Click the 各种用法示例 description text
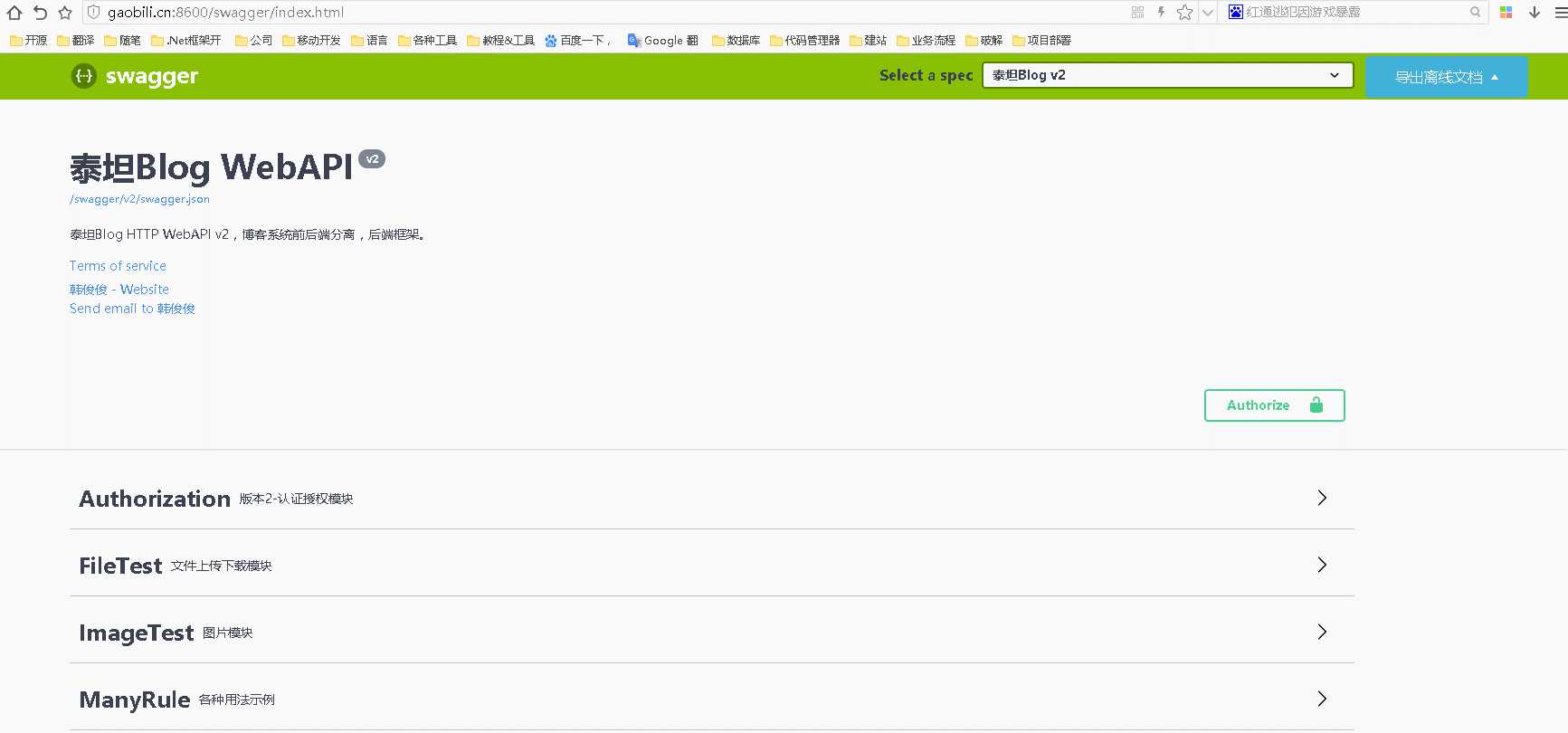1568x733 pixels. coord(237,700)
